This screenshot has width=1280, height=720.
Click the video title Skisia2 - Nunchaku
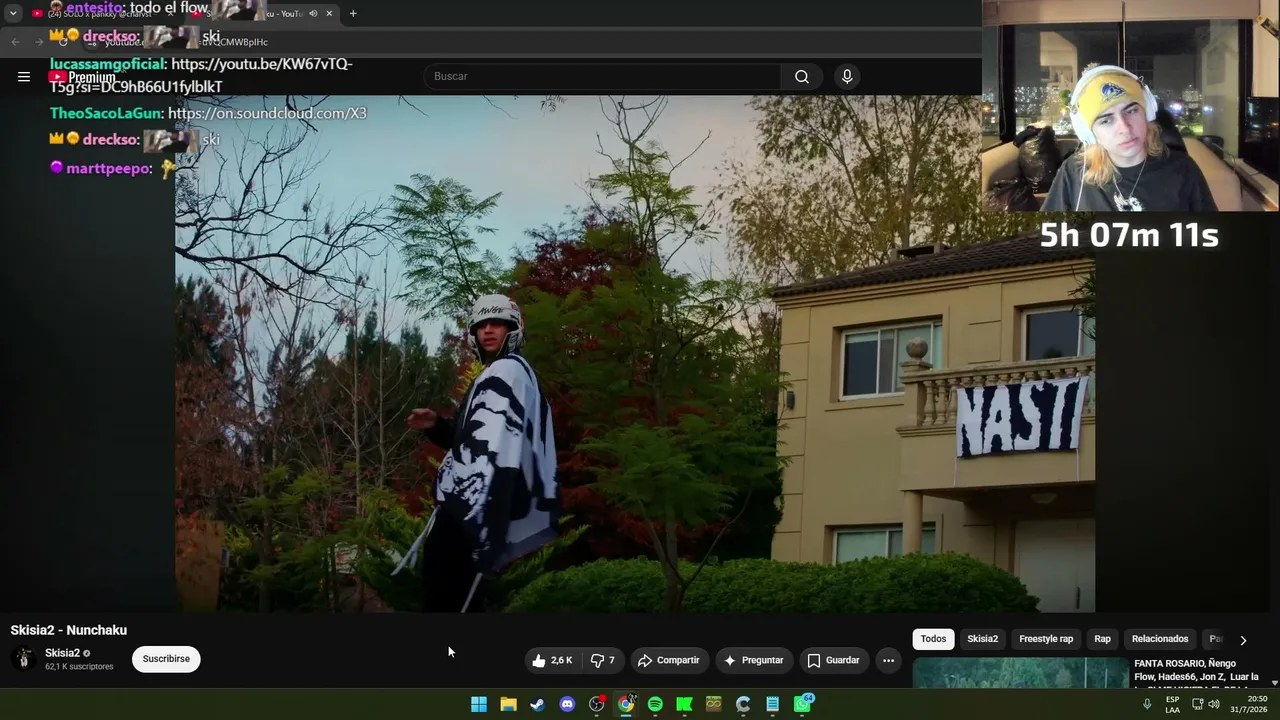coord(69,630)
